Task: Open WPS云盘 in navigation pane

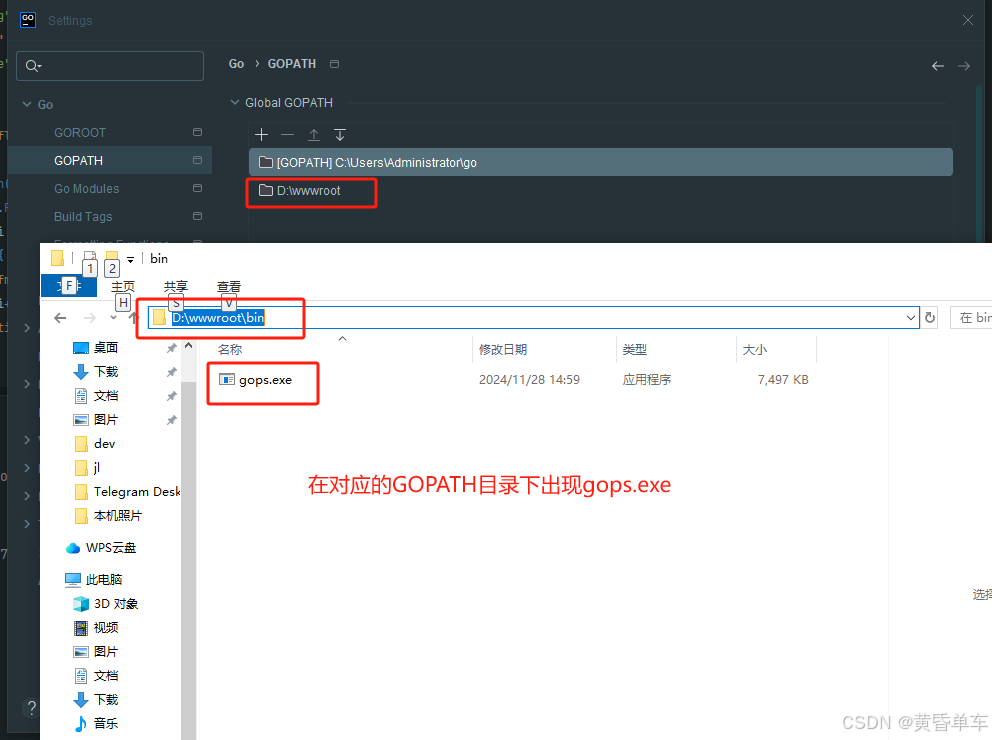Action: click(x=111, y=548)
